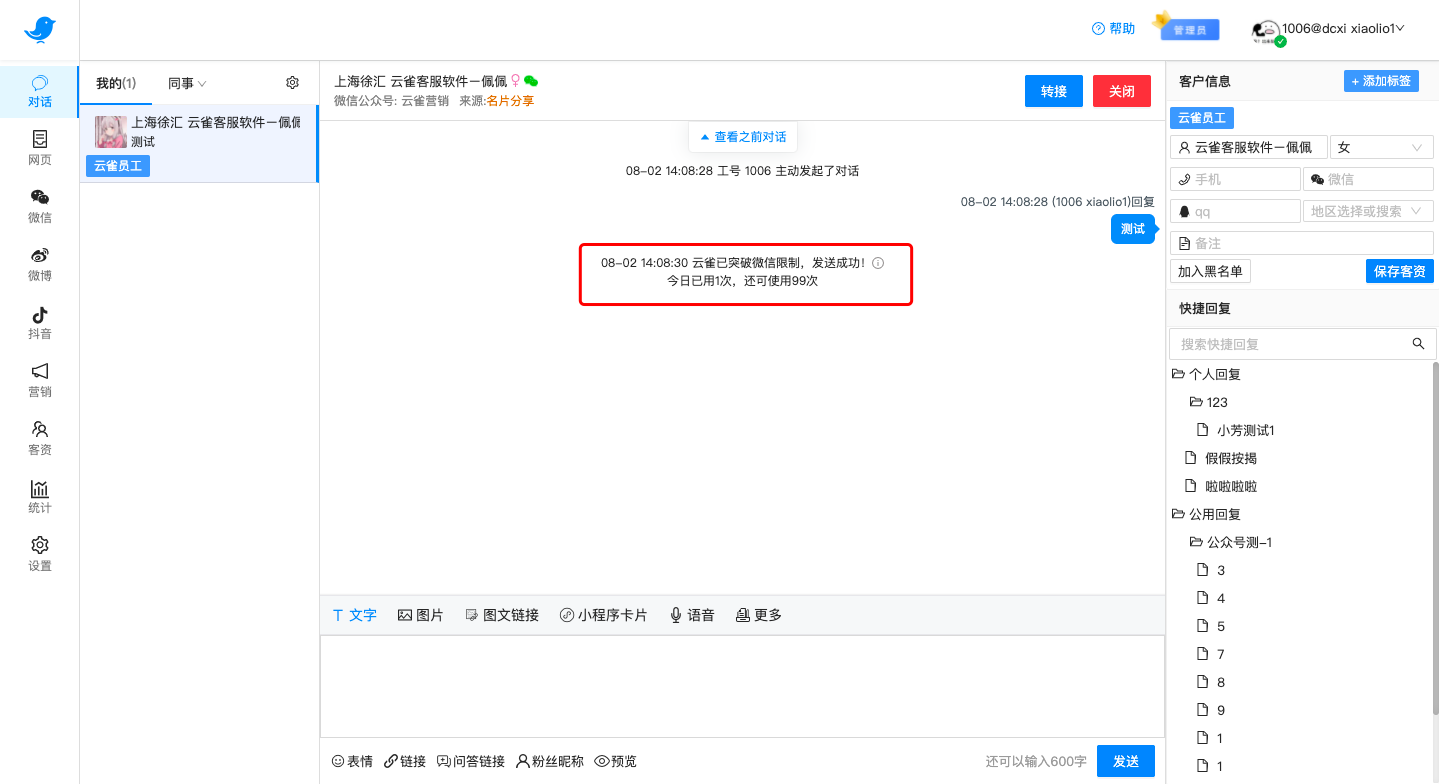Open the 表情 emoji picker
The height and width of the screenshot is (784, 1439).
[352, 760]
